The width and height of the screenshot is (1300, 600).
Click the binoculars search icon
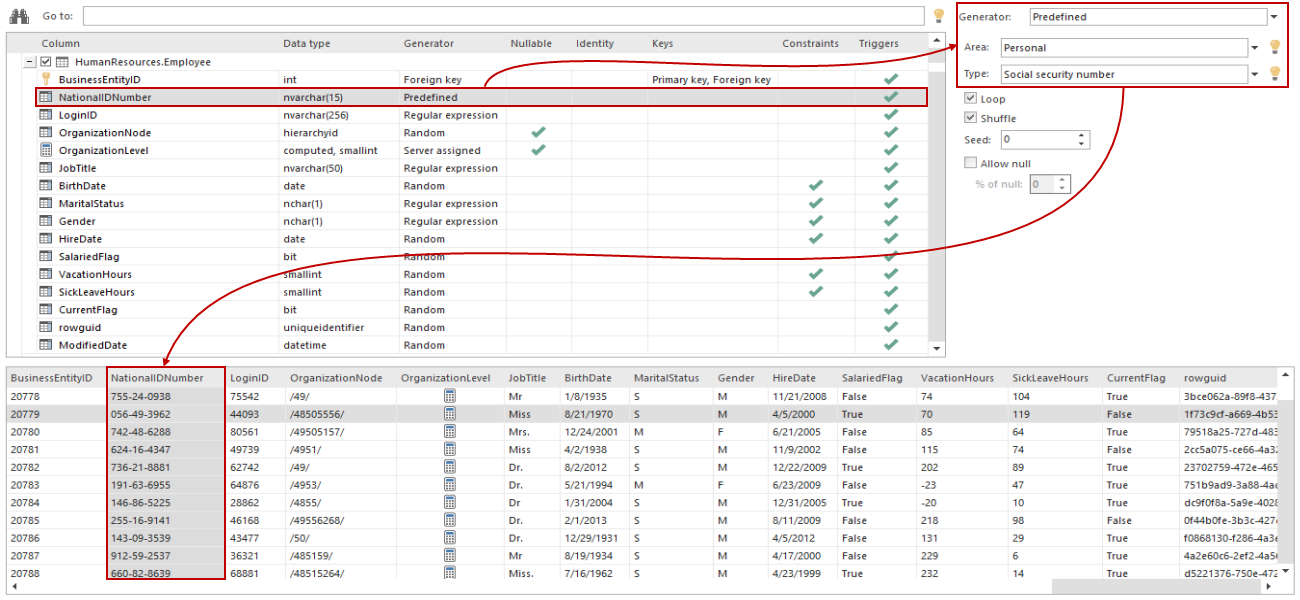20,16
